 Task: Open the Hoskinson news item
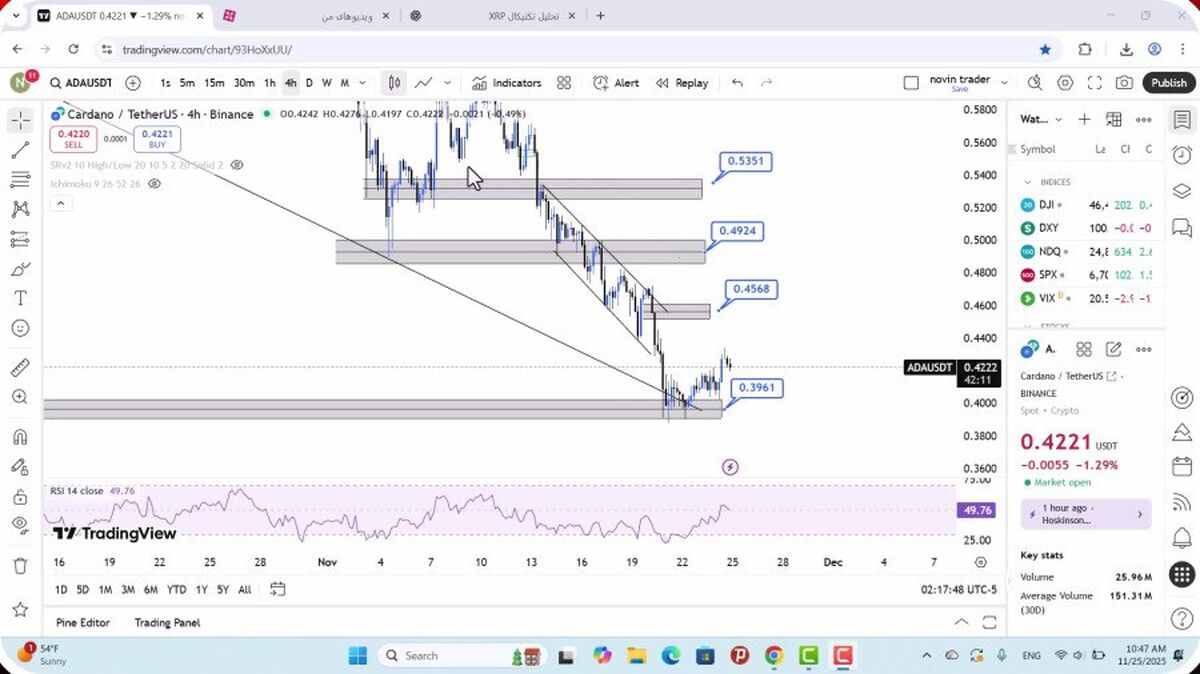click(1086, 514)
